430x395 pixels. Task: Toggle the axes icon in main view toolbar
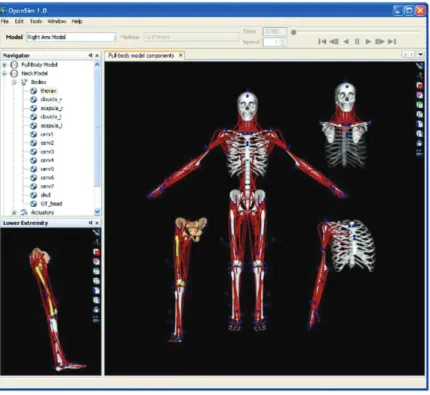pyautogui.click(x=420, y=76)
